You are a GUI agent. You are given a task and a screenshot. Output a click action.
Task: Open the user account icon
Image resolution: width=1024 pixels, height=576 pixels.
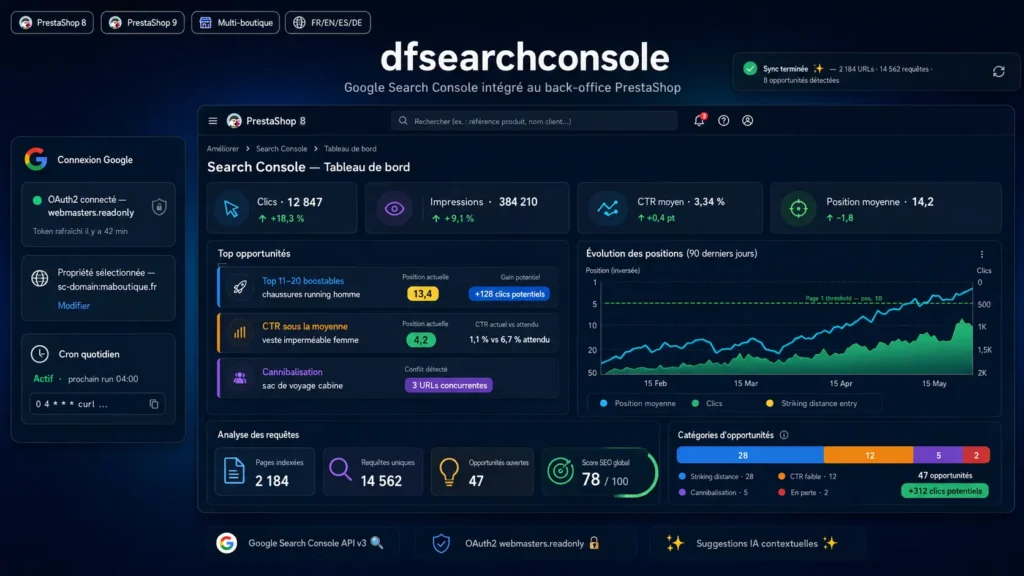pos(748,121)
